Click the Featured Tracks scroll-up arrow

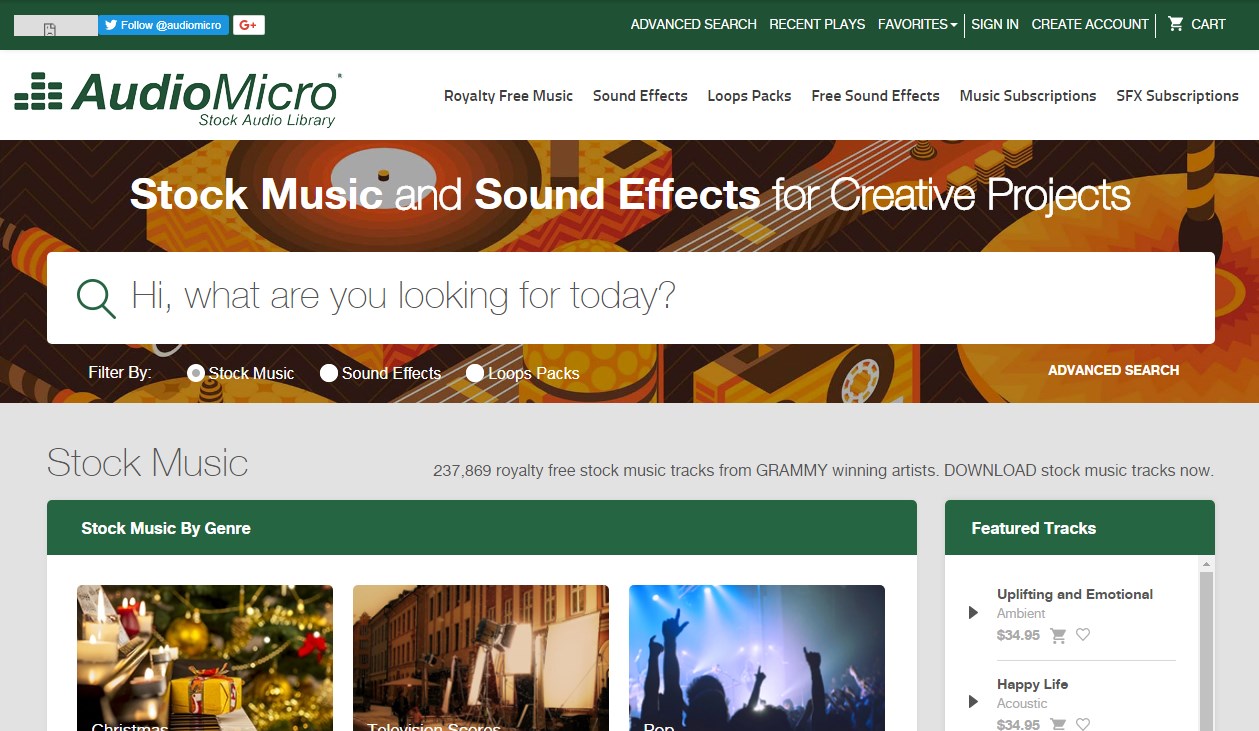pyautogui.click(x=1206, y=564)
